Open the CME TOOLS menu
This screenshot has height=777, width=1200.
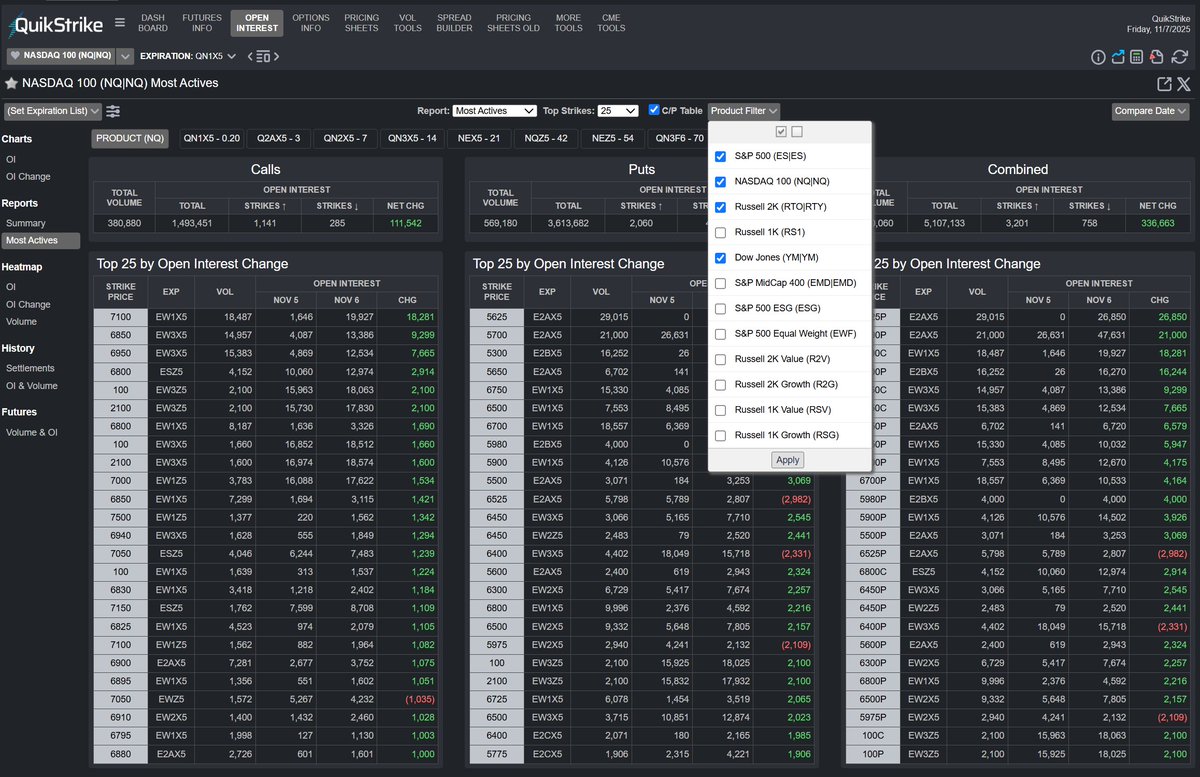611,23
